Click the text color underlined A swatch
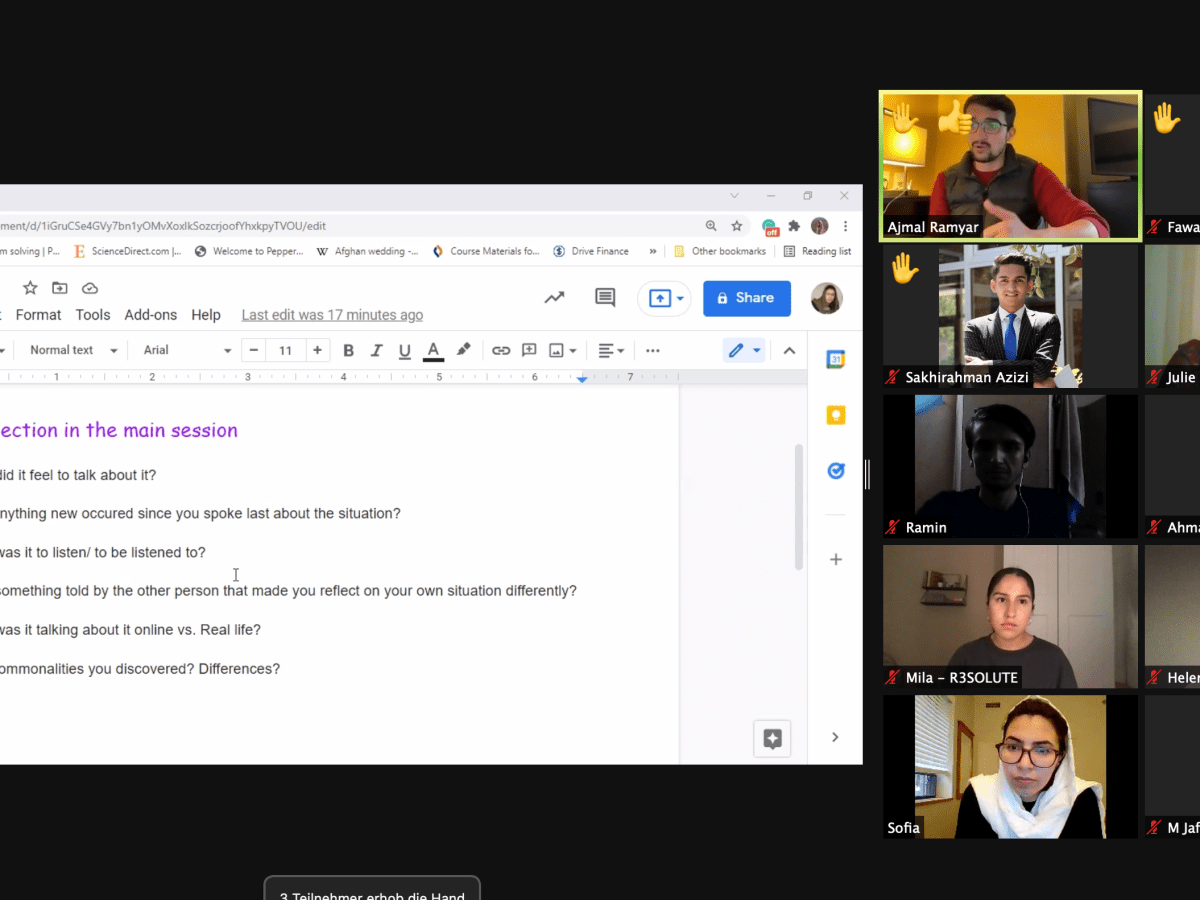Image resolution: width=1200 pixels, height=900 pixels. point(433,350)
